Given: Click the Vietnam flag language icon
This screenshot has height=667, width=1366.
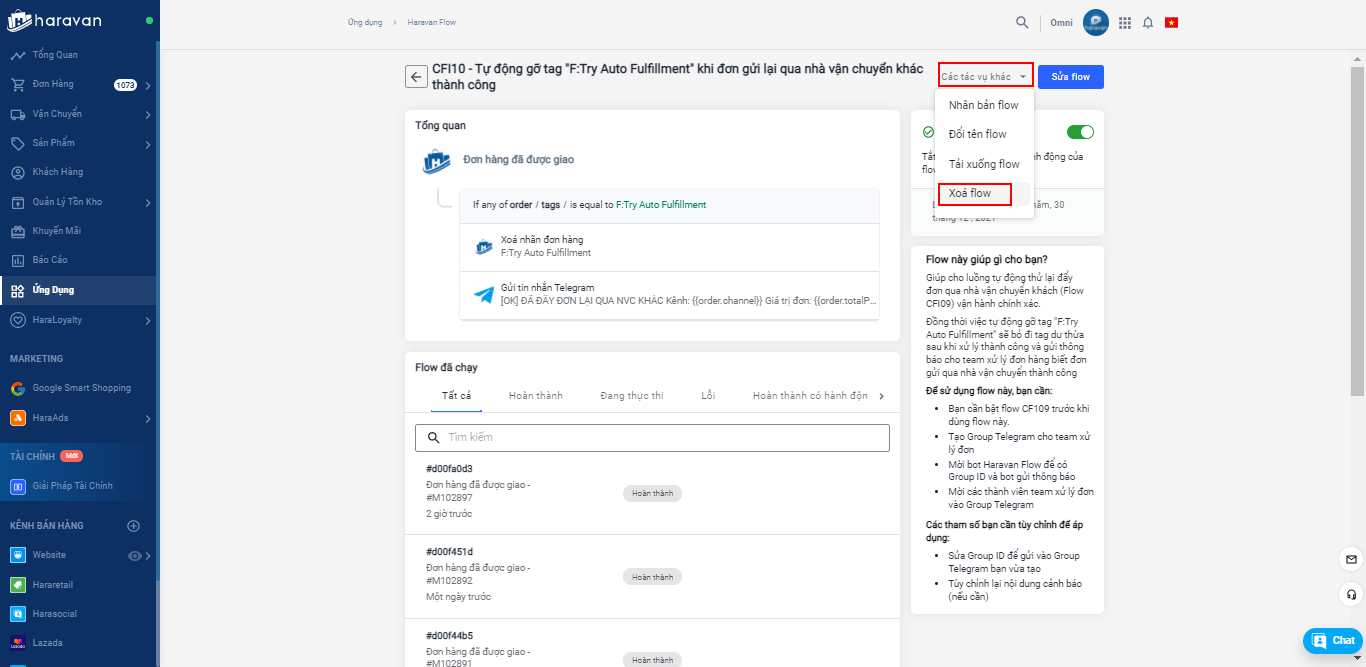Looking at the screenshot, I should click(x=1171, y=22).
